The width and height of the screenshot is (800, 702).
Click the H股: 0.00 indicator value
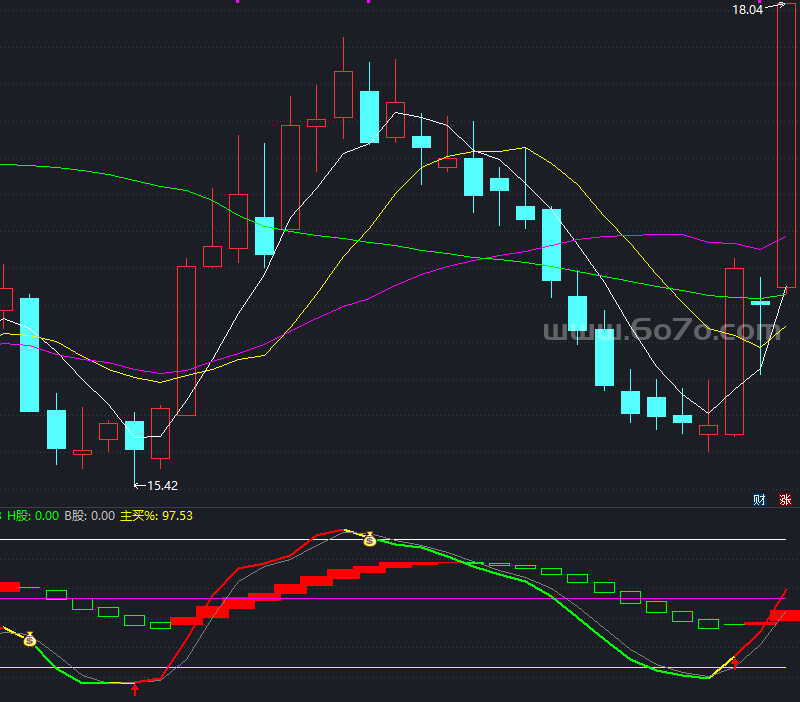tap(33, 516)
